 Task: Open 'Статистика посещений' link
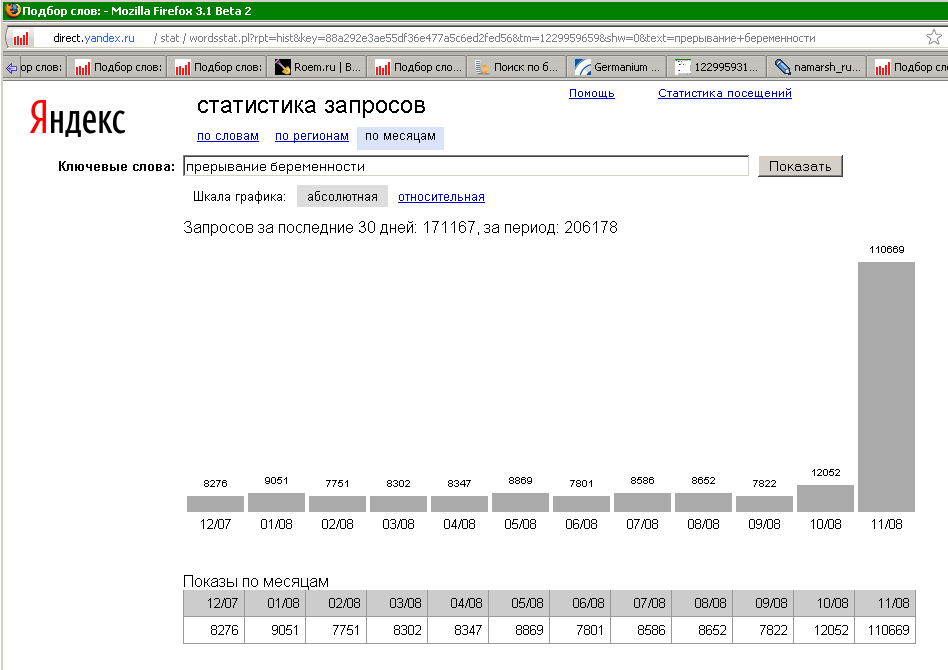[725, 93]
